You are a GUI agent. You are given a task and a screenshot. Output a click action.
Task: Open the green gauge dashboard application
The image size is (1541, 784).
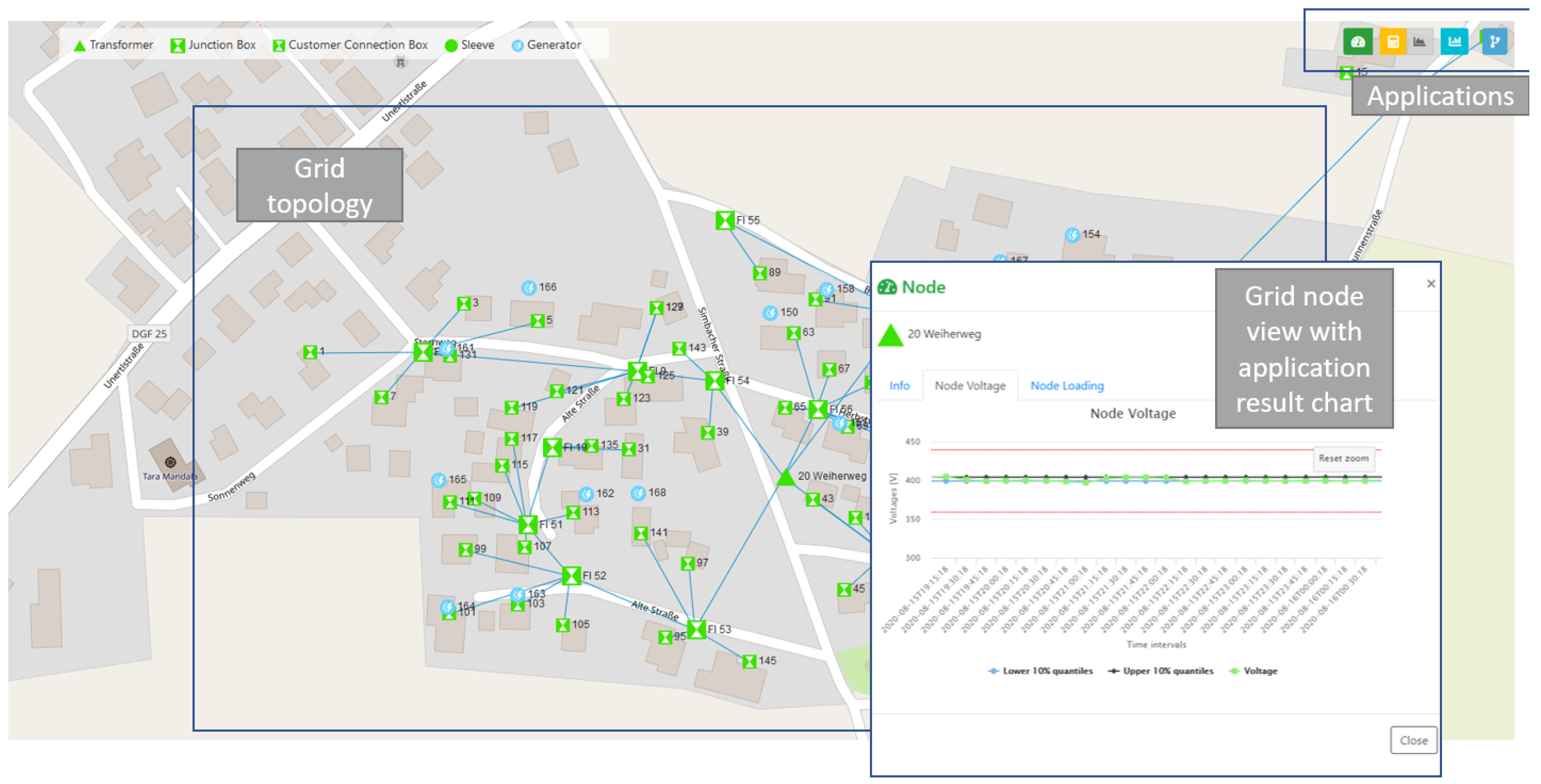tap(1357, 42)
